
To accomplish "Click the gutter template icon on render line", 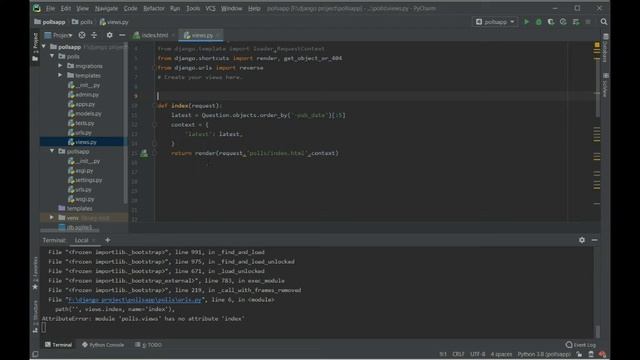I will tap(144, 153).
